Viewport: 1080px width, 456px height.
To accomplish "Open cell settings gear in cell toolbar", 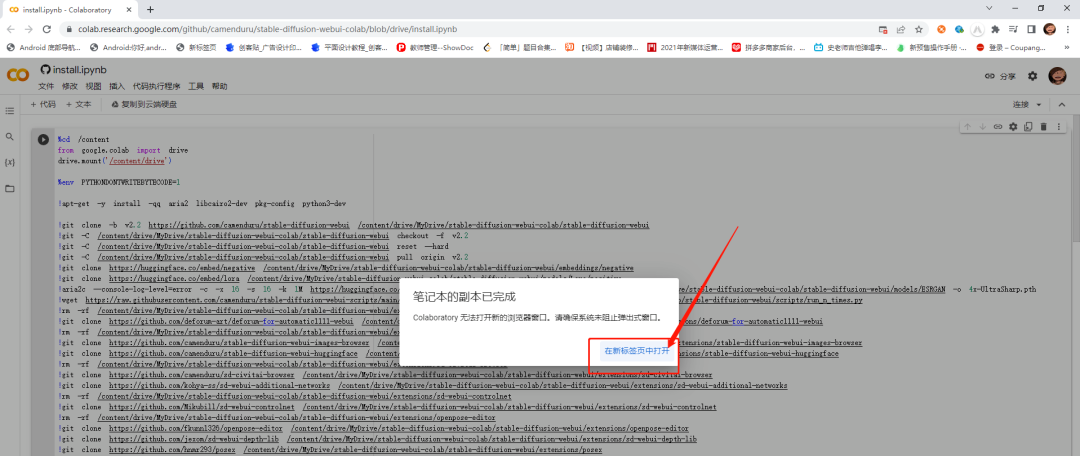I will pyautogui.click(x=1012, y=127).
